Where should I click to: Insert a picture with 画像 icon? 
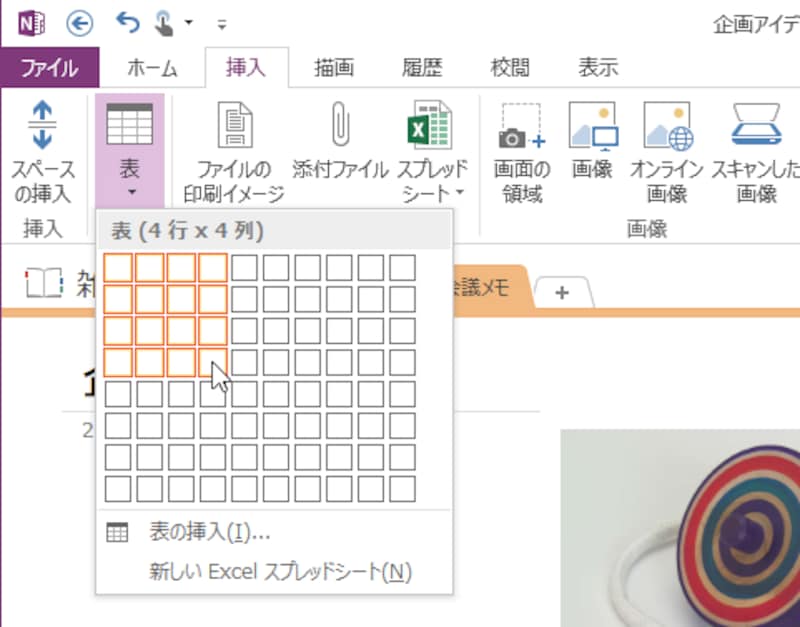[592, 126]
